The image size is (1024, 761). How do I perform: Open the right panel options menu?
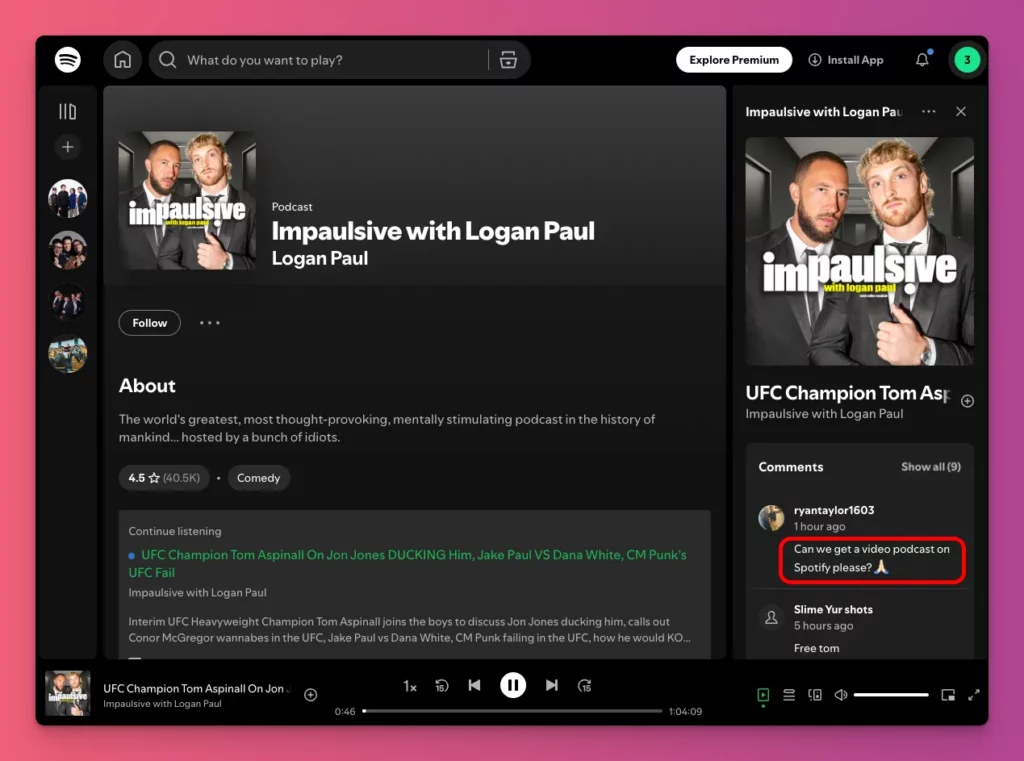coord(928,111)
